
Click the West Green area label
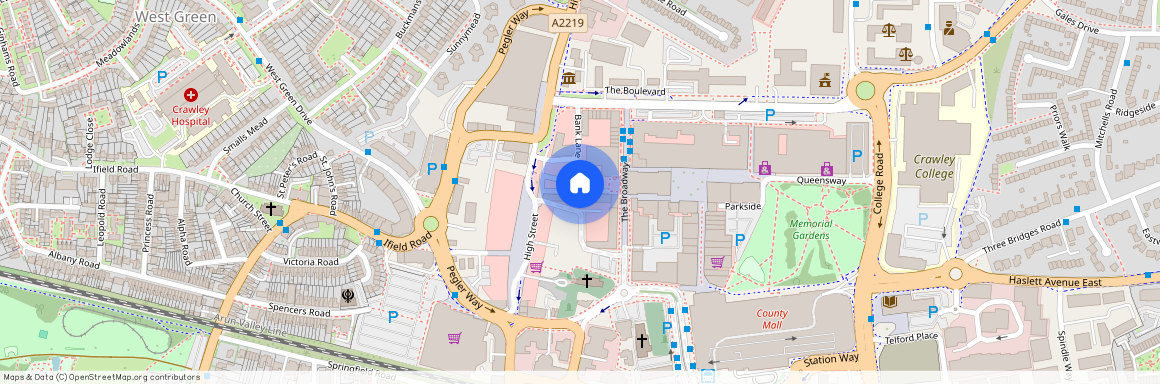175,16
